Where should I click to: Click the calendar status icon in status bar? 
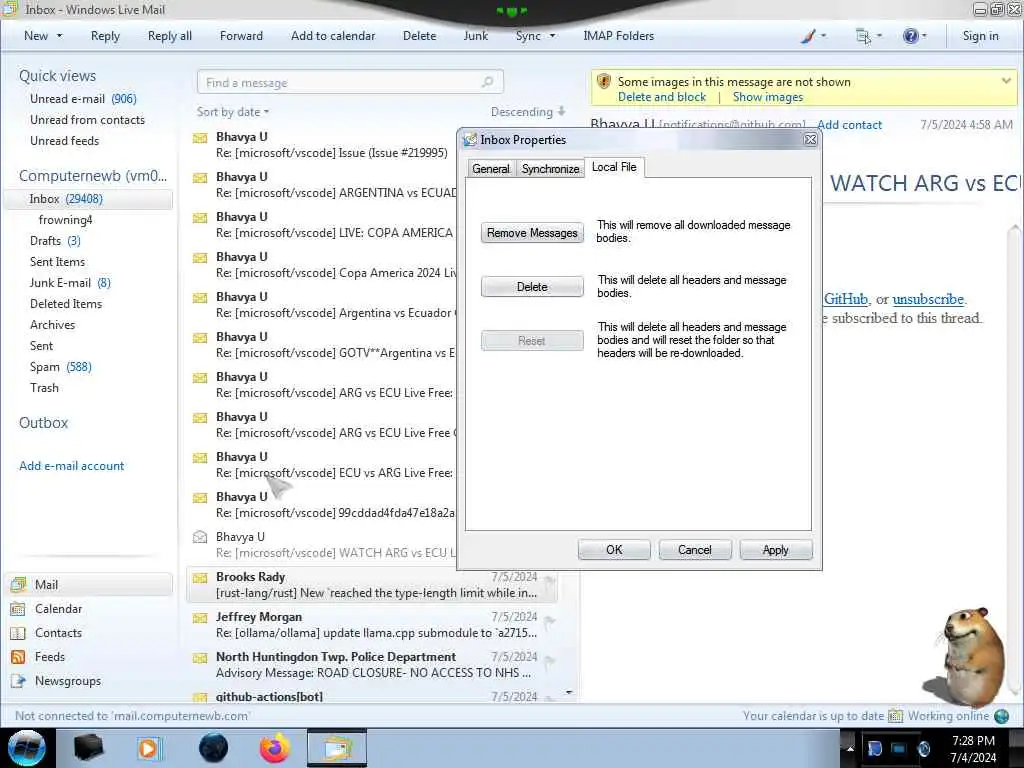[895, 716]
